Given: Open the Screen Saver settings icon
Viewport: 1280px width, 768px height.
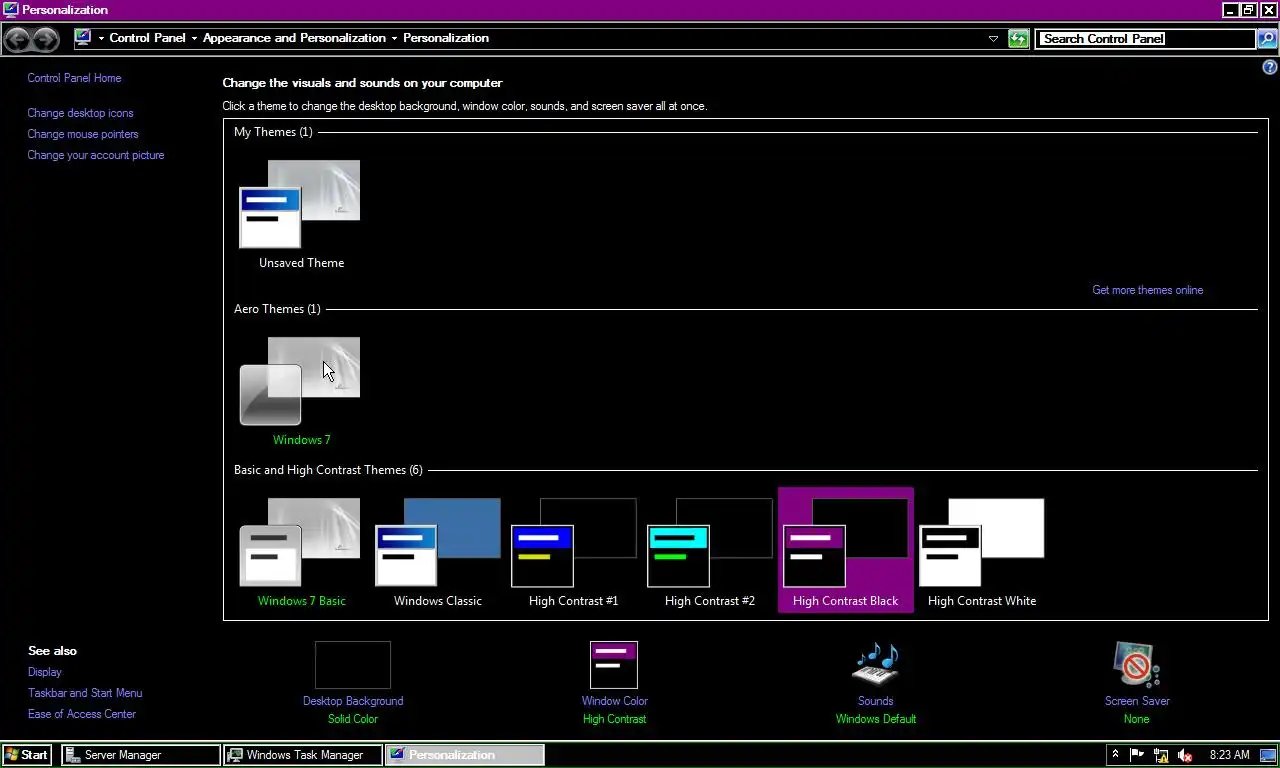Looking at the screenshot, I should pyautogui.click(x=1137, y=665).
